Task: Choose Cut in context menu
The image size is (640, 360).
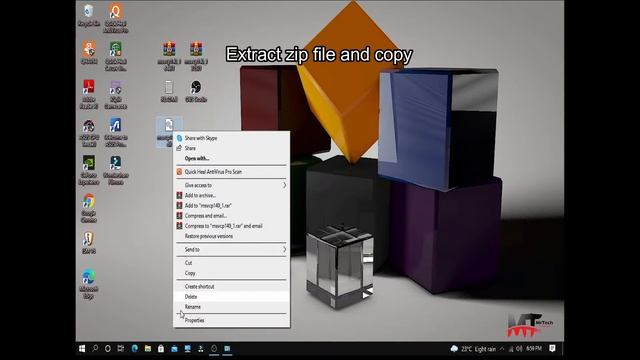Action: [x=231, y=263]
